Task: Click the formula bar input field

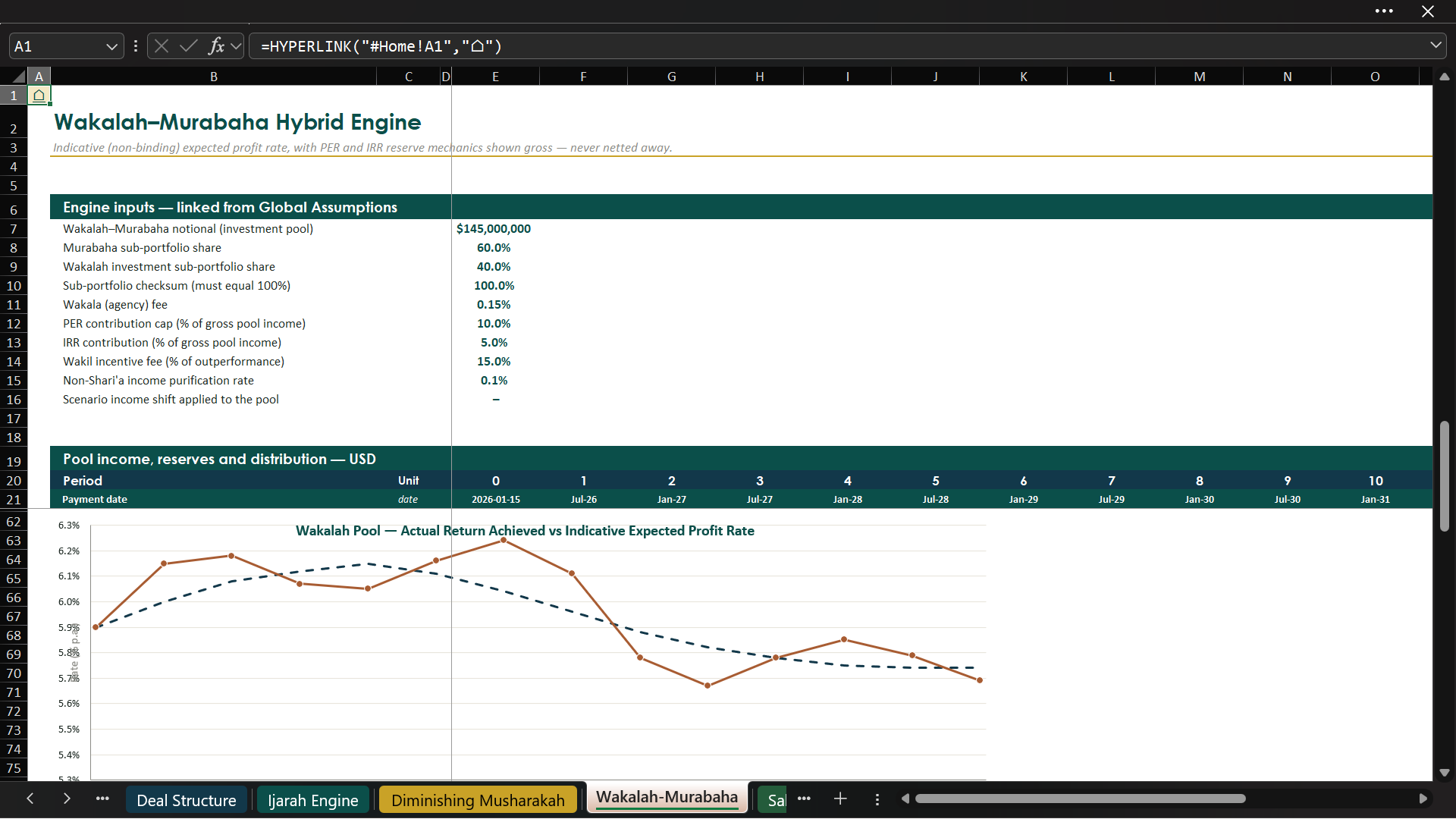Action: [838, 46]
